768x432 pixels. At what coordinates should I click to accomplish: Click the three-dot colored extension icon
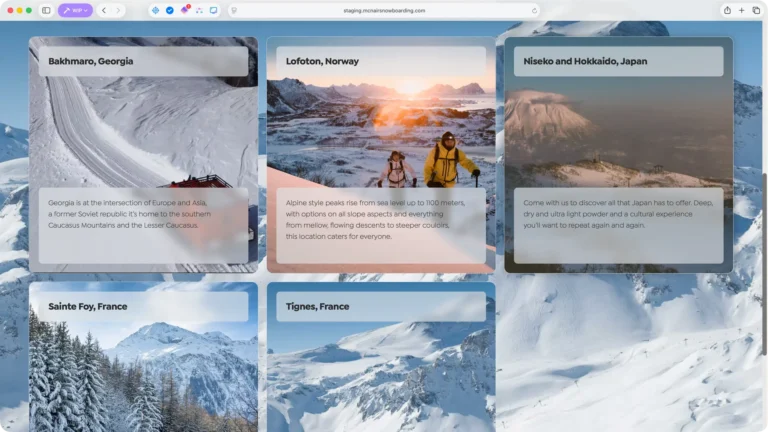[199, 10]
